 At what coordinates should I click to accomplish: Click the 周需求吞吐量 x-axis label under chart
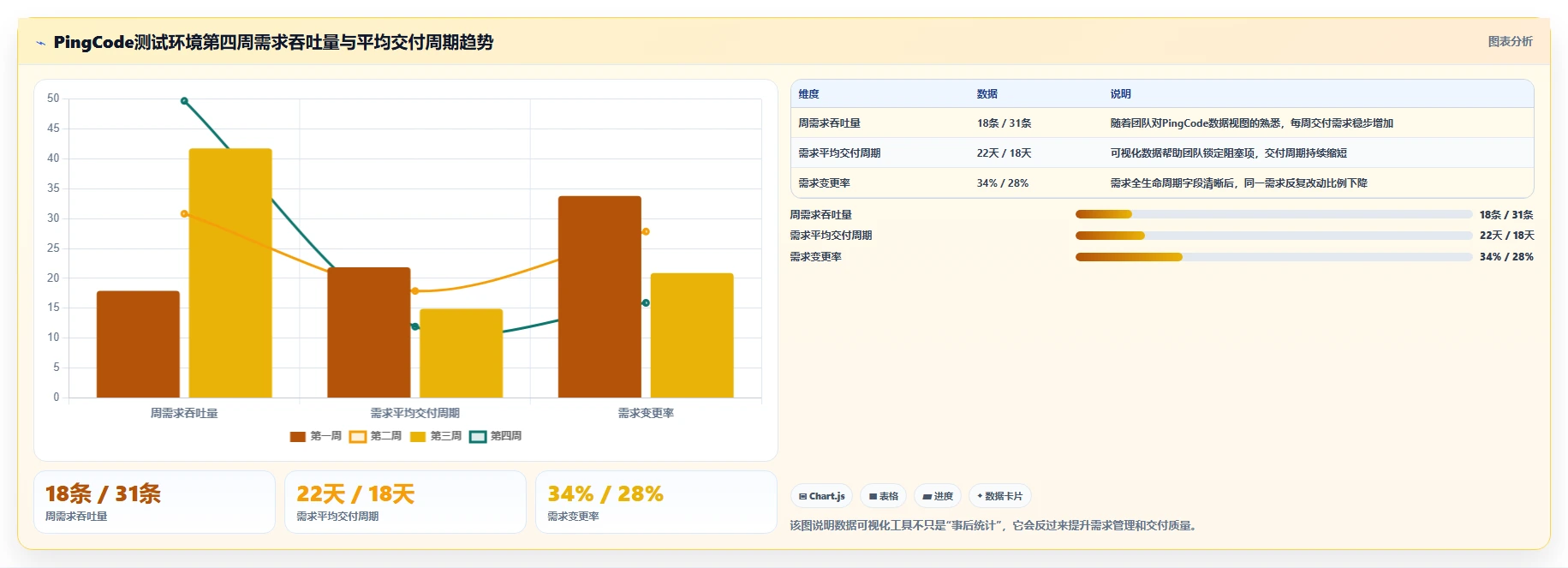184,413
